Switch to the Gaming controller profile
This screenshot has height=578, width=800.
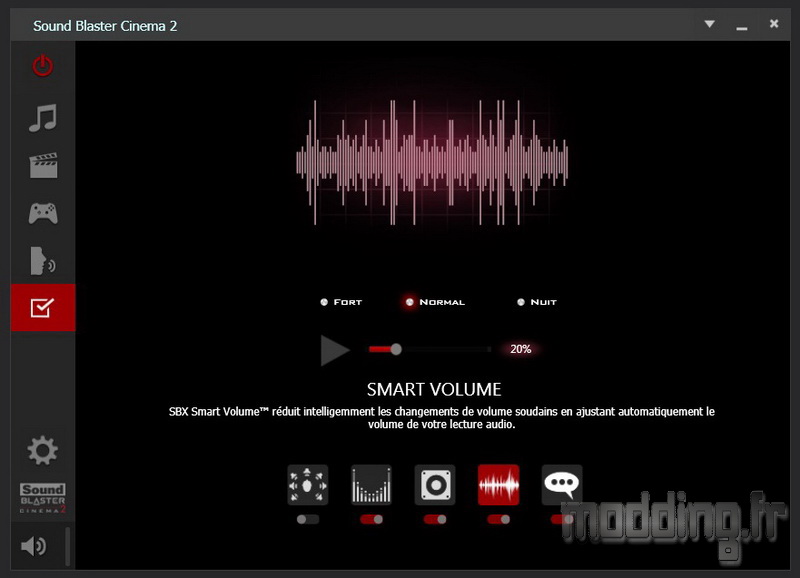(x=43, y=213)
